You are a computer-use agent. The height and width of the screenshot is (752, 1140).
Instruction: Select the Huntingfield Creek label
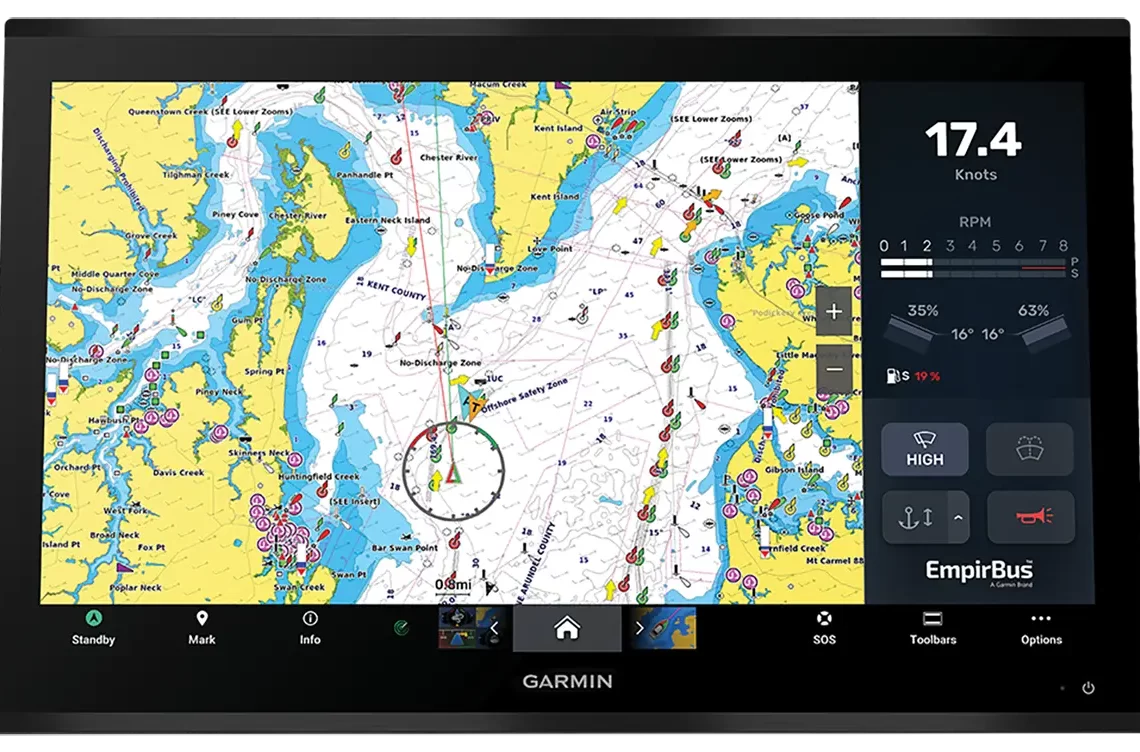coord(318,476)
